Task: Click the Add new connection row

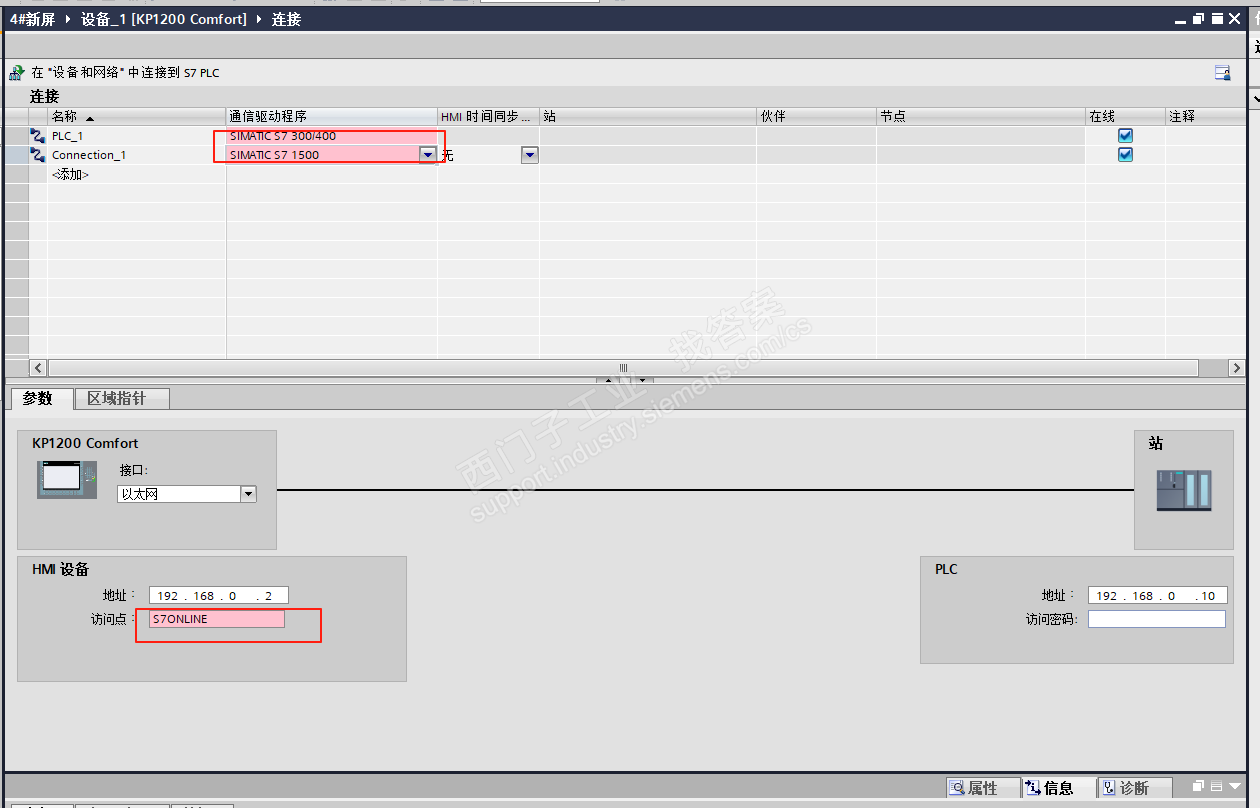Action: click(70, 174)
